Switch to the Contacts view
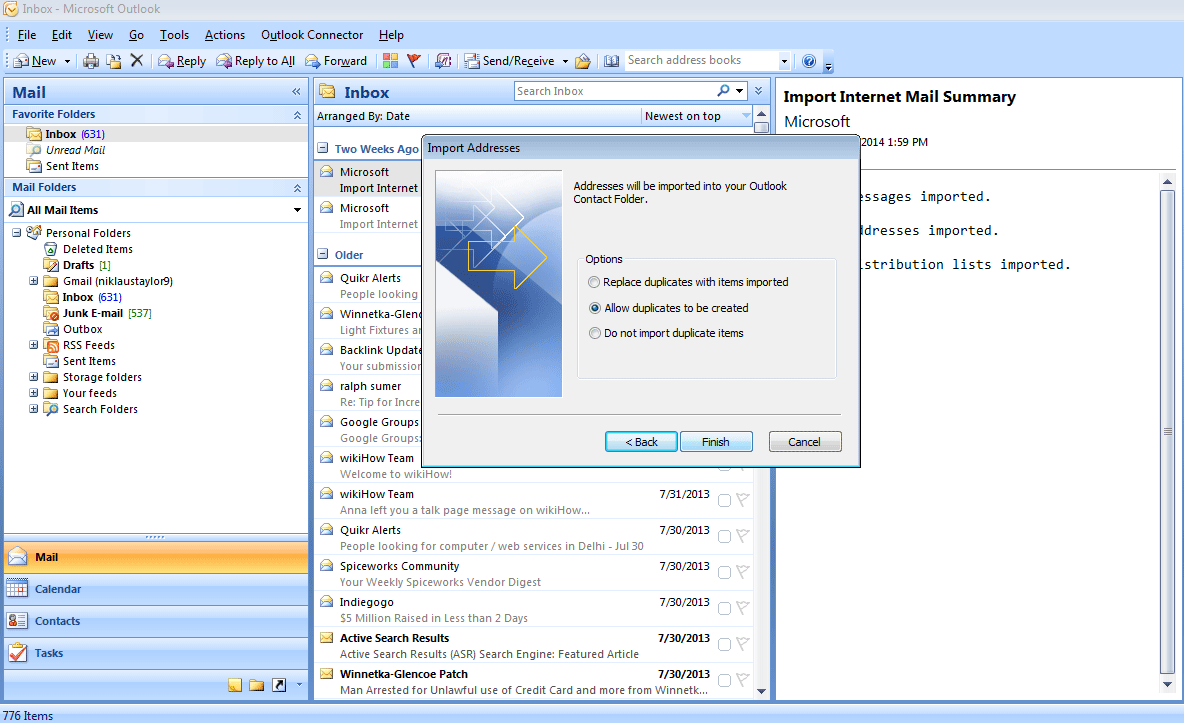Screen dimensions: 1184x723 [x=60, y=621]
